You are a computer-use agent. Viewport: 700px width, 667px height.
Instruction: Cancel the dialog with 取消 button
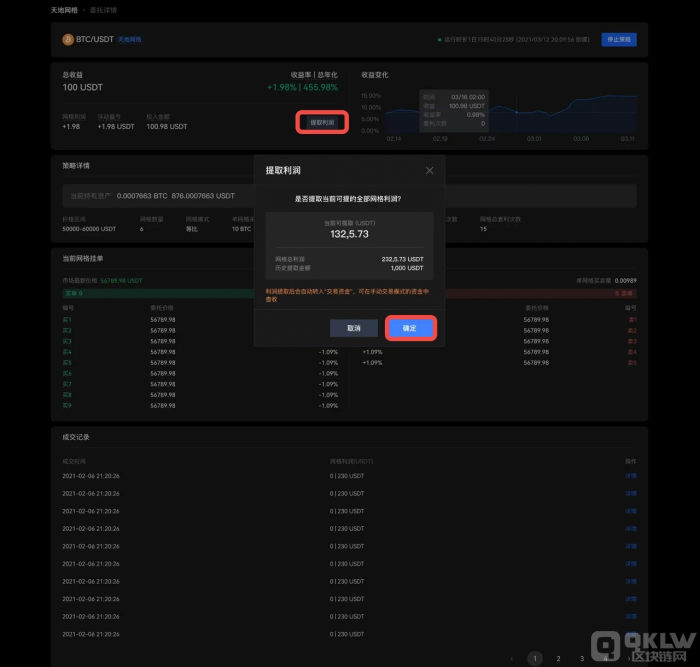click(x=354, y=328)
